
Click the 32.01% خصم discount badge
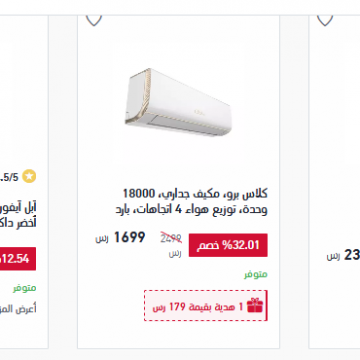tap(228, 245)
